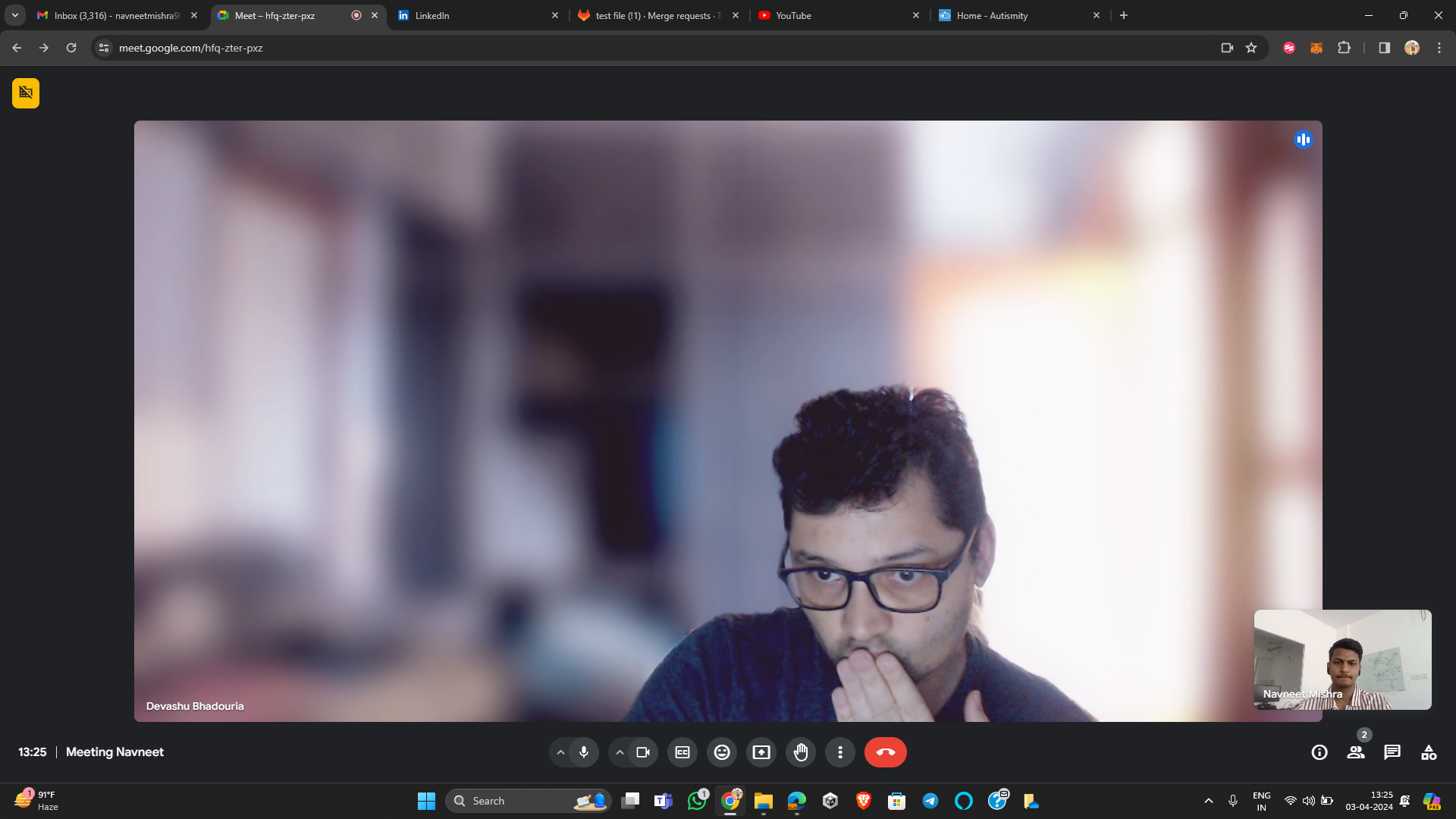Click present screen share icon
The width and height of the screenshot is (1456, 819).
click(761, 752)
